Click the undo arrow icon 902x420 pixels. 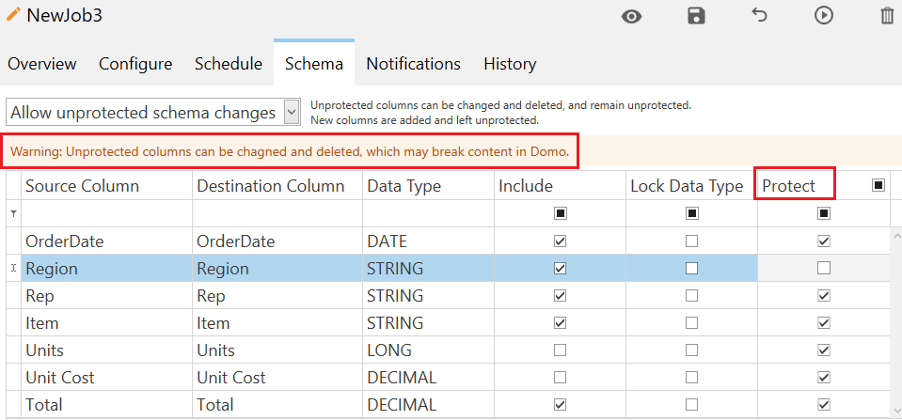[x=760, y=15]
